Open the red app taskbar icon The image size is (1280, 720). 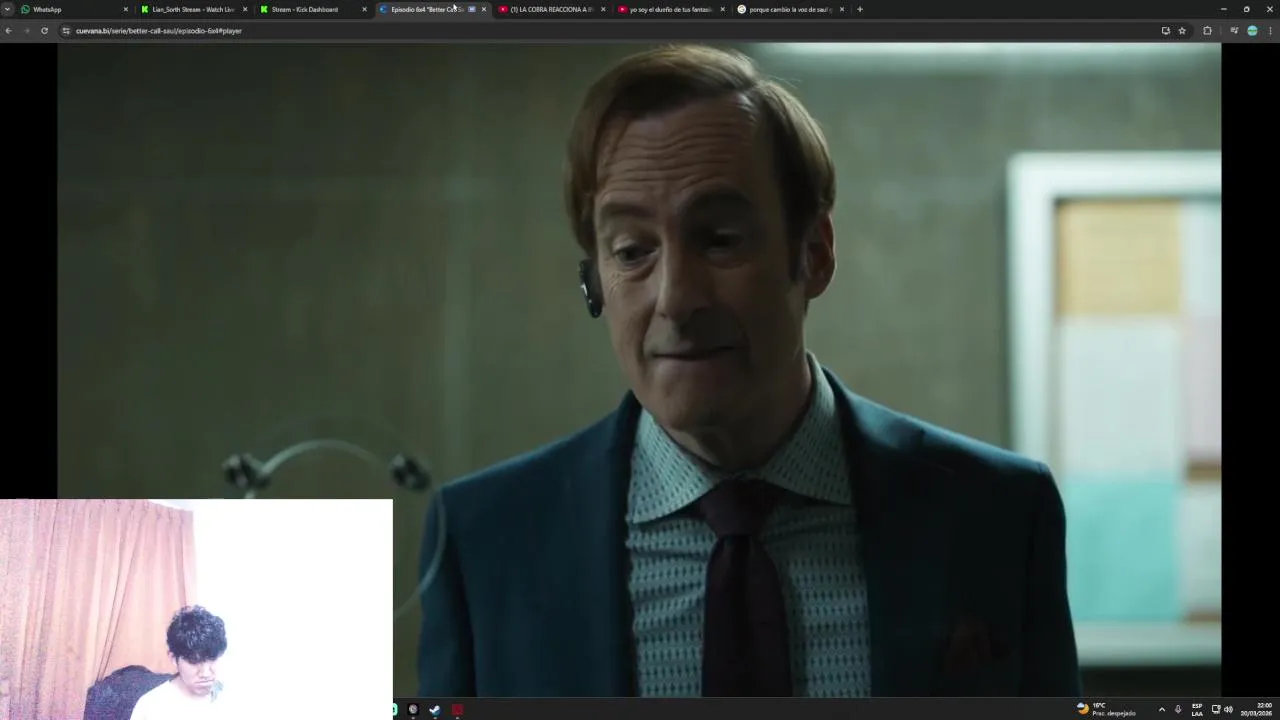coord(457,709)
